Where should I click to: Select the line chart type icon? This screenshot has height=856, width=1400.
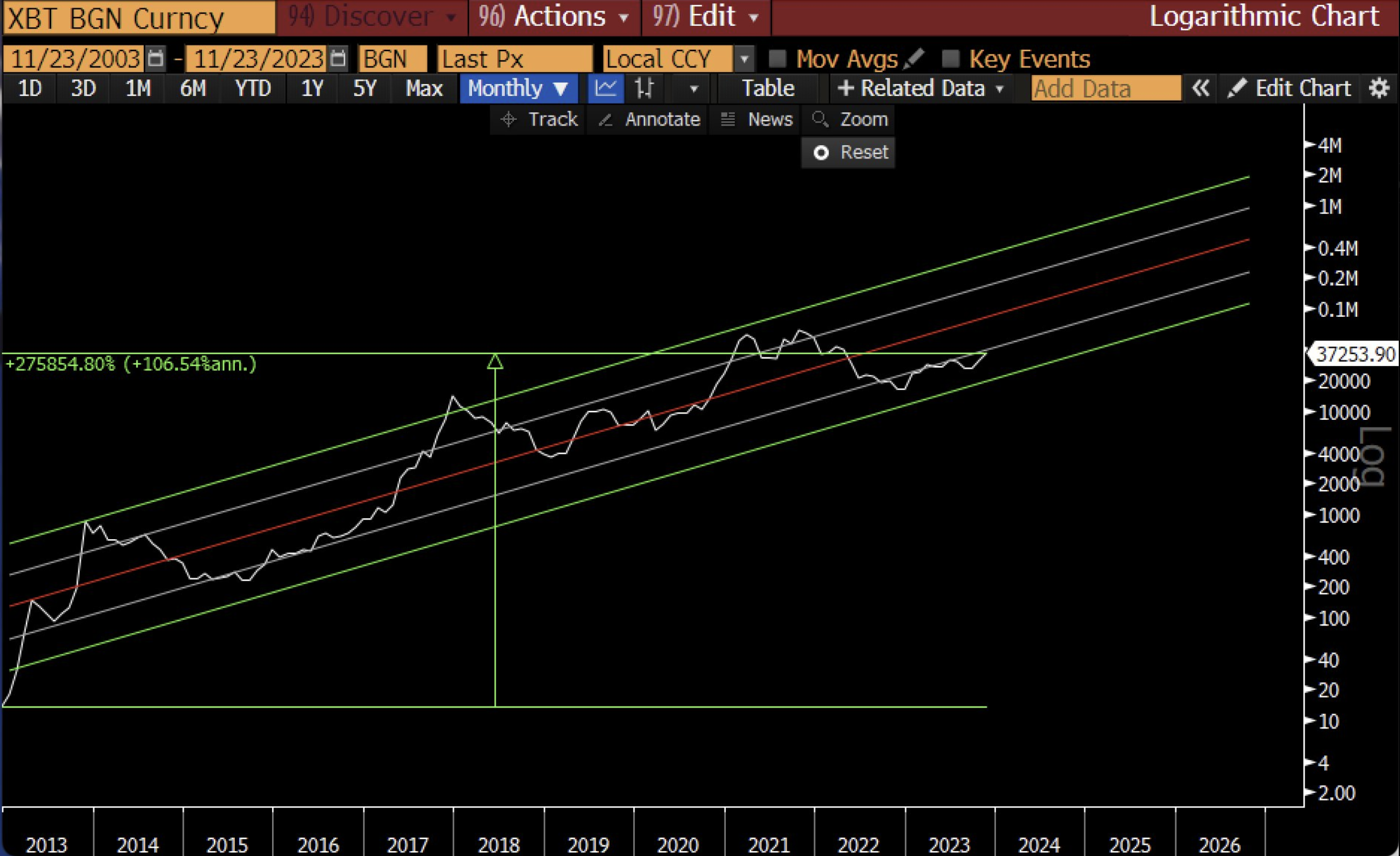[x=605, y=88]
